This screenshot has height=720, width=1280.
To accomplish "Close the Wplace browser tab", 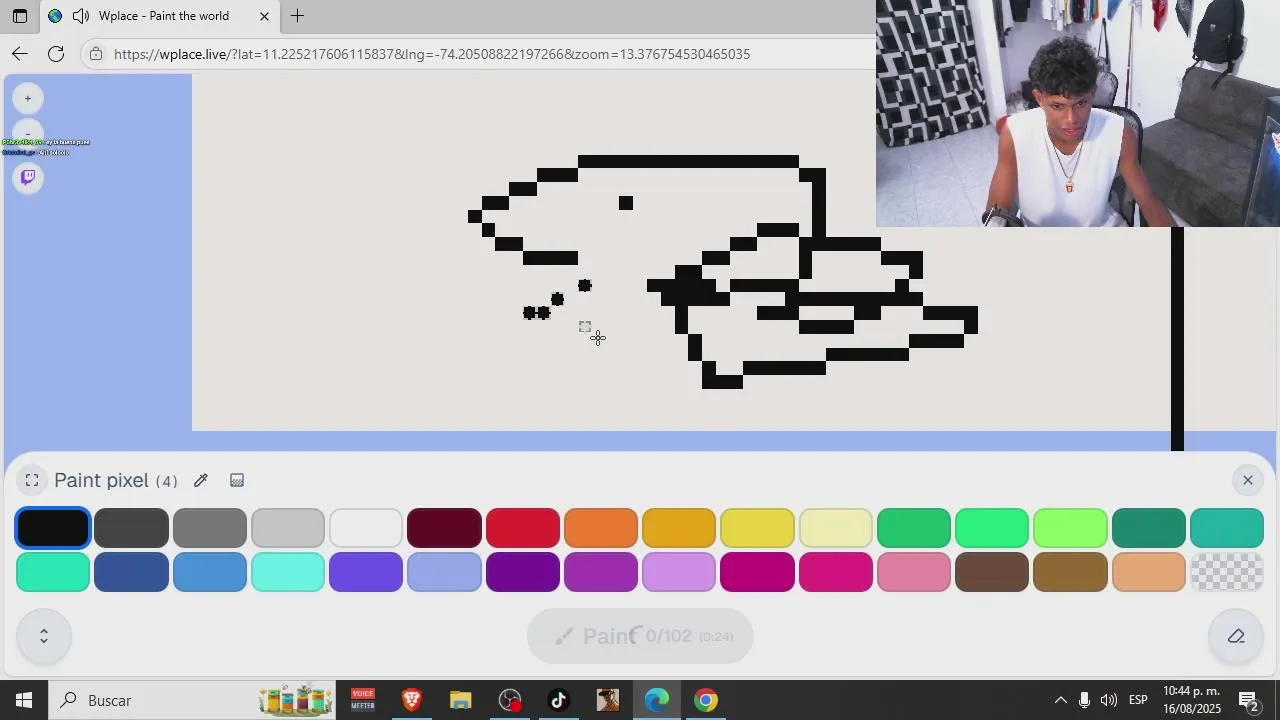I will pyautogui.click(x=264, y=16).
